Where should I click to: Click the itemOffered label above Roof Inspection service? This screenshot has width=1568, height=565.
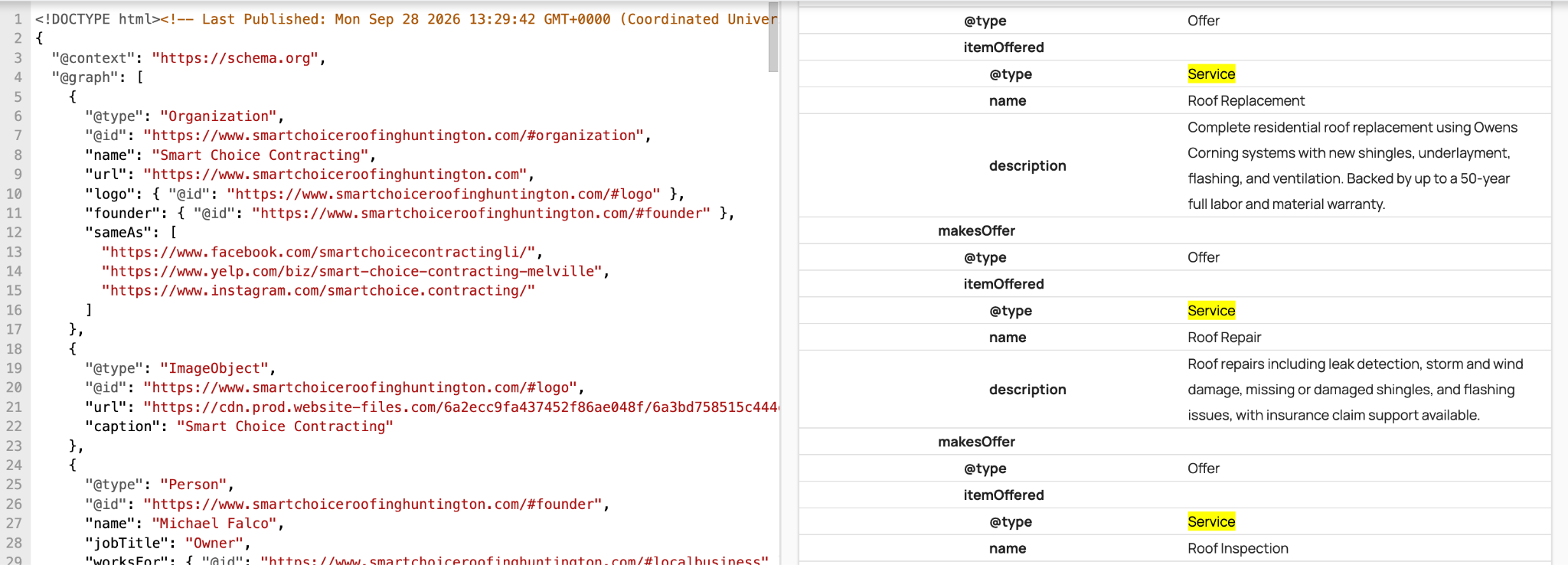(x=1004, y=495)
